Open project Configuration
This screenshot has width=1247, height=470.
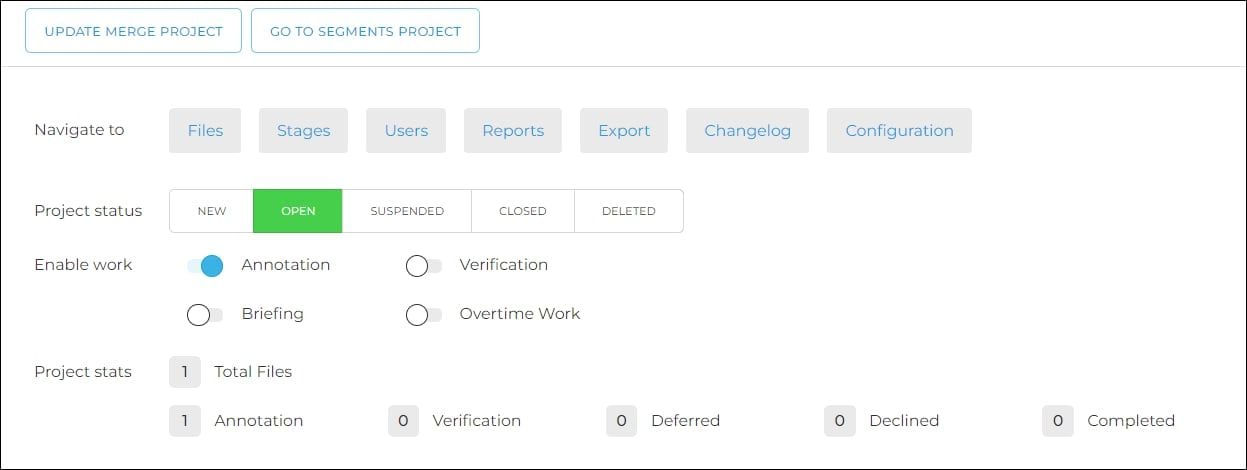tap(899, 131)
